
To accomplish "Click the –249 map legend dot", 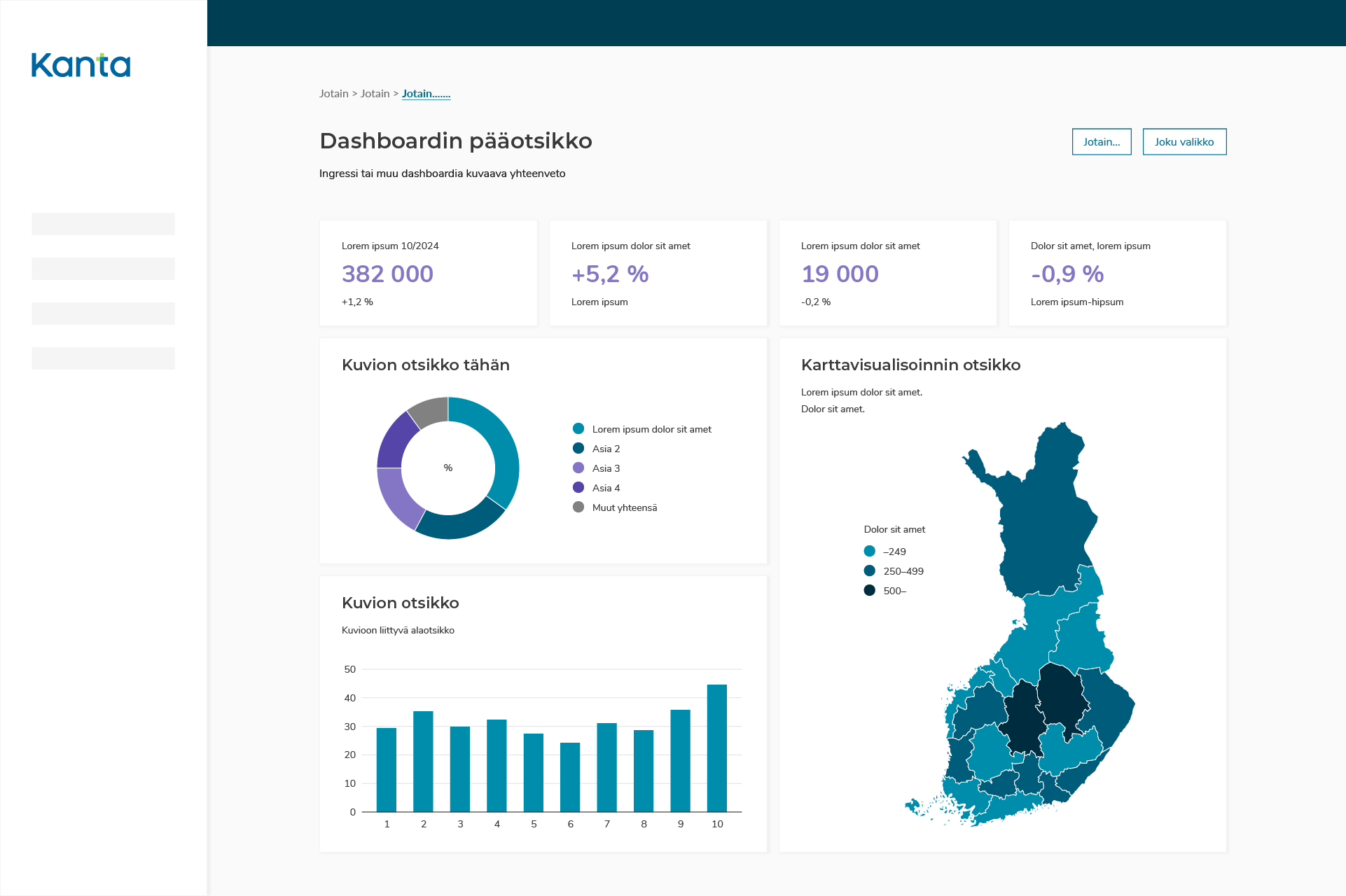I will tap(869, 551).
